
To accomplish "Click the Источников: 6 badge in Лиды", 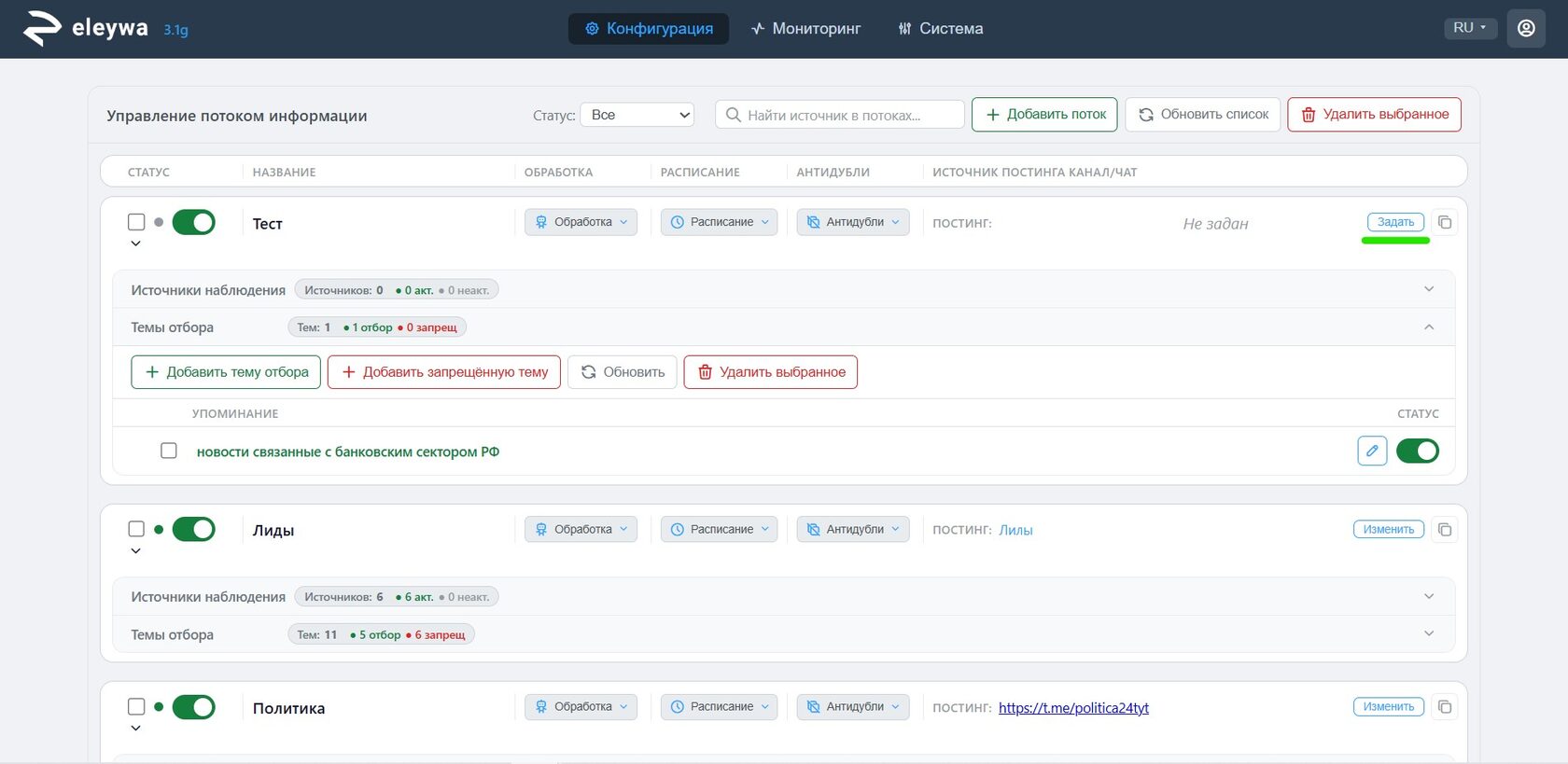I will point(397,597).
